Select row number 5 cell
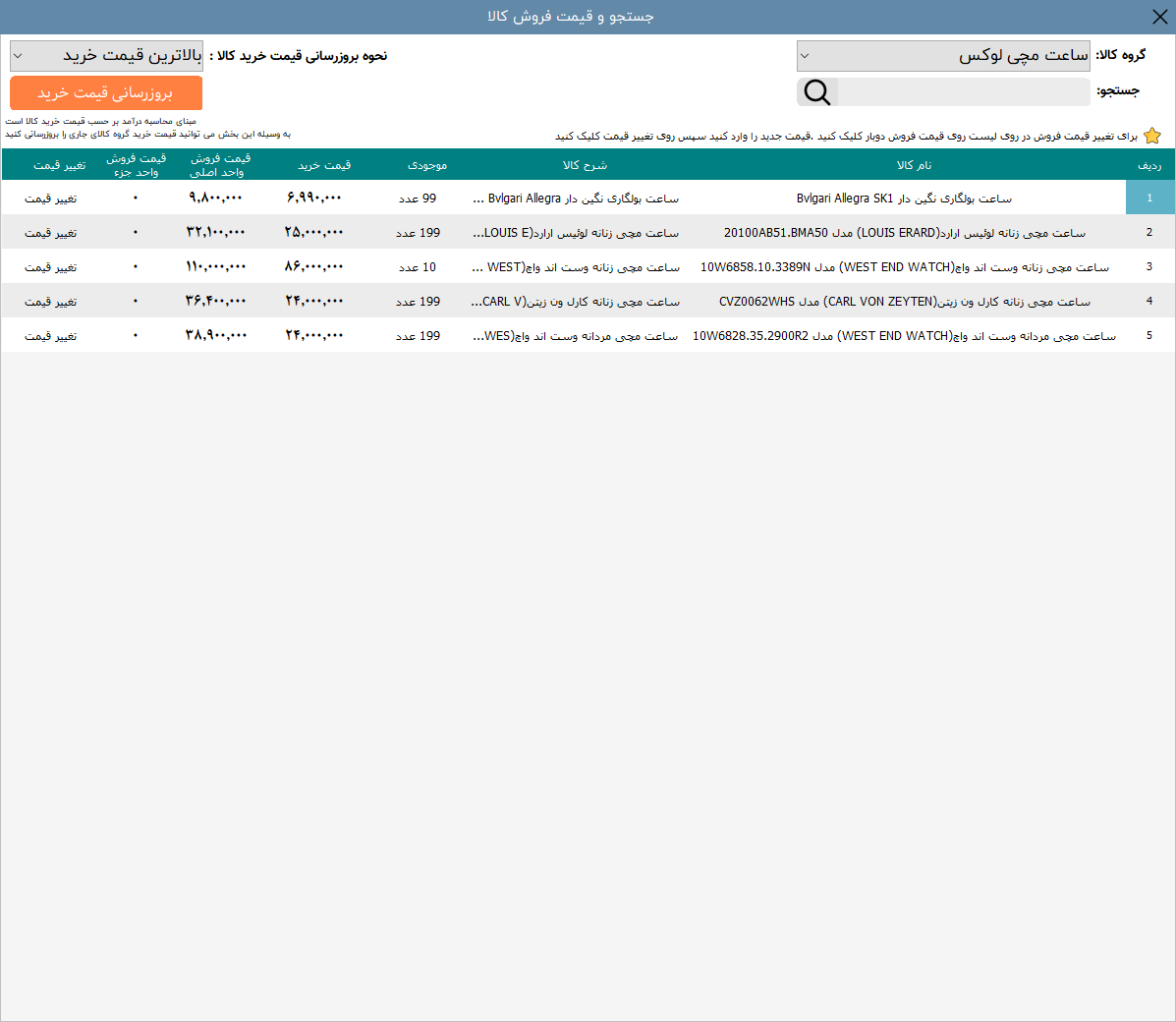Image resolution: width=1176 pixels, height=1022 pixels. pos(1149,336)
